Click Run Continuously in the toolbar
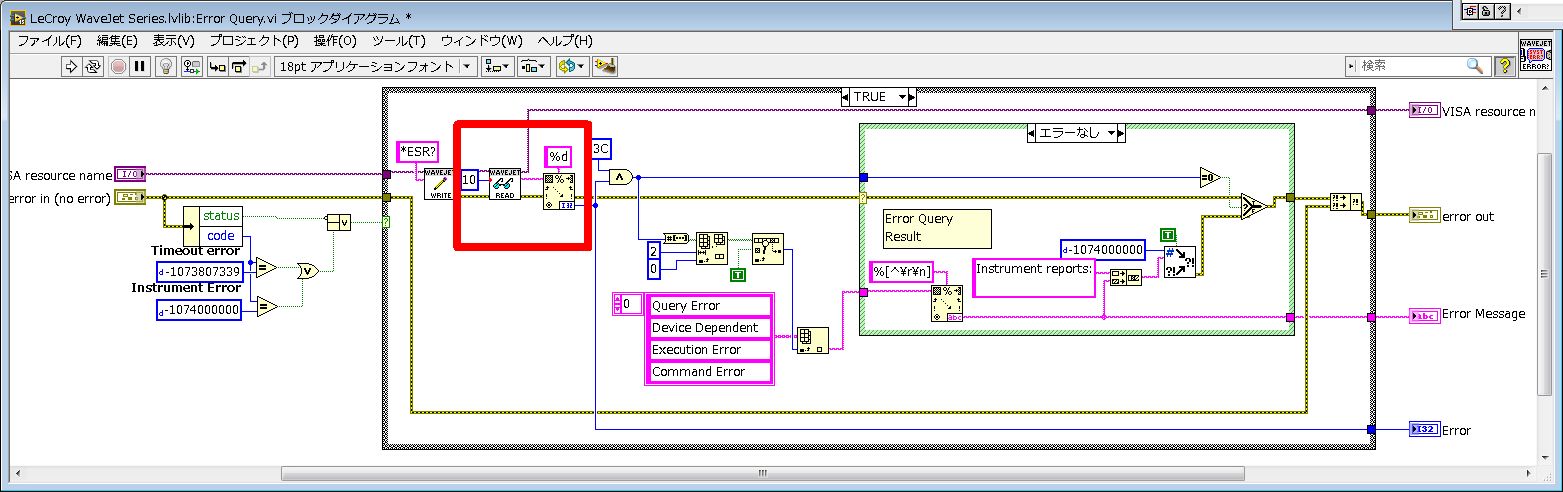Viewport: 1563px width, 492px height. tap(93, 66)
